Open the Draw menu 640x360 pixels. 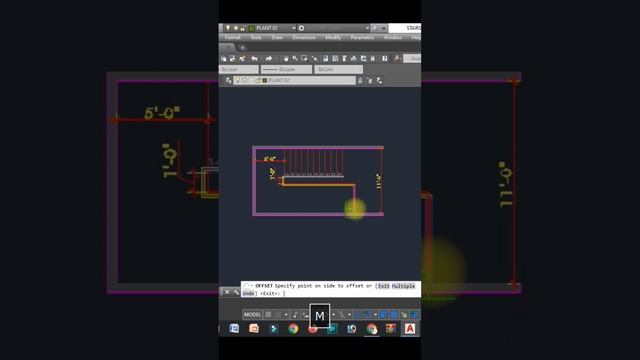[x=277, y=38]
